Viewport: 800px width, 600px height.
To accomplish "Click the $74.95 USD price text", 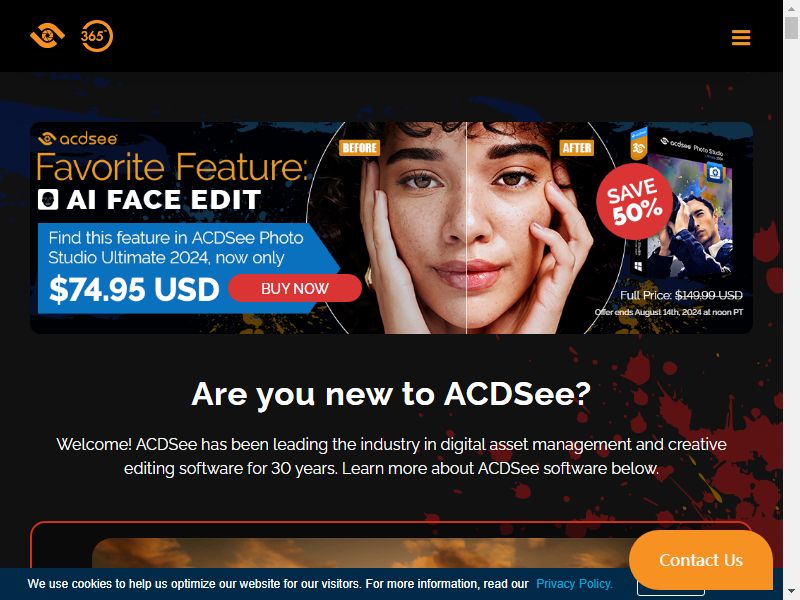I will point(134,289).
